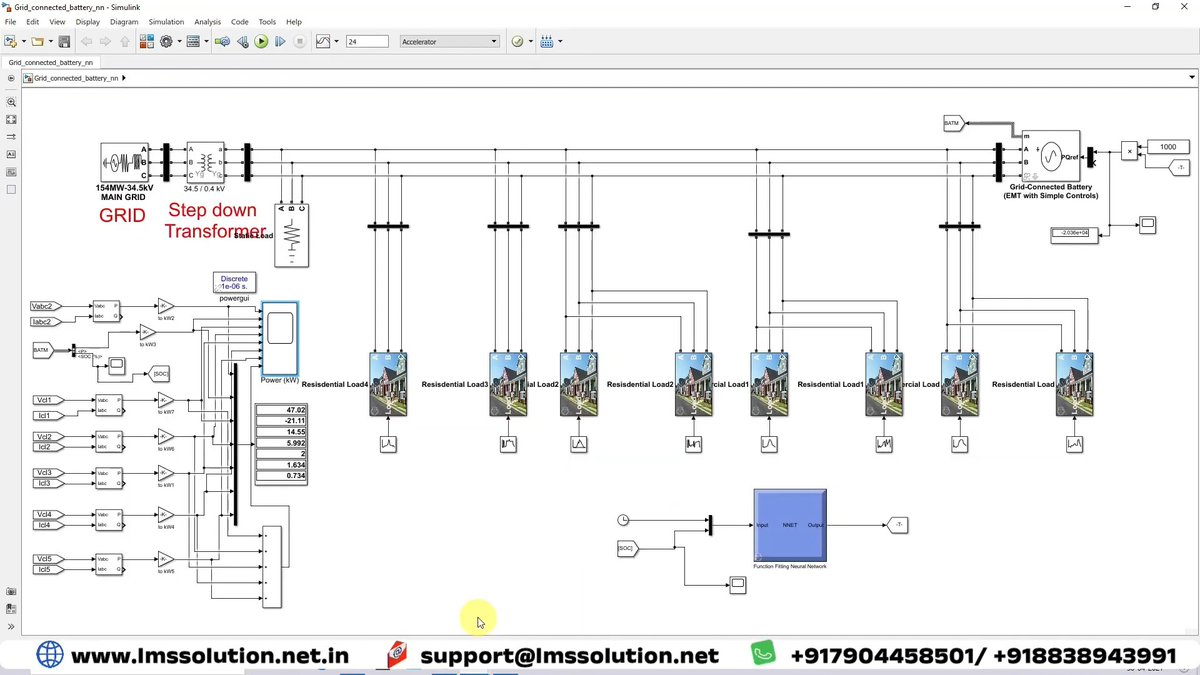Select the Resisdential Load4 house block
Image resolution: width=1200 pixels, height=675 pixels.
pos(388,384)
